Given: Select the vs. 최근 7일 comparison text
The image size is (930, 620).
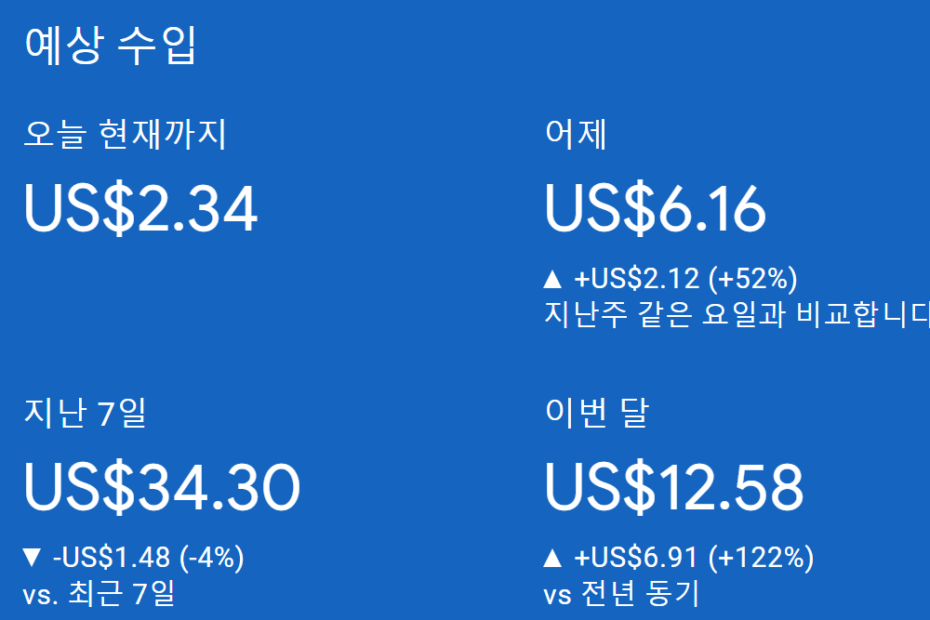Looking at the screenshot, I should [99, 593].
